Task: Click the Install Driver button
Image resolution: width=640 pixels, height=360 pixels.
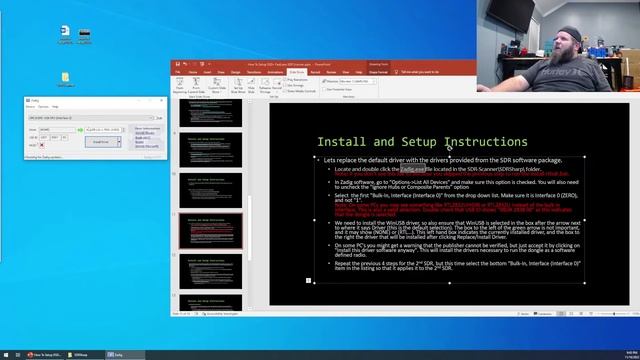Action: tap(101, 142)
